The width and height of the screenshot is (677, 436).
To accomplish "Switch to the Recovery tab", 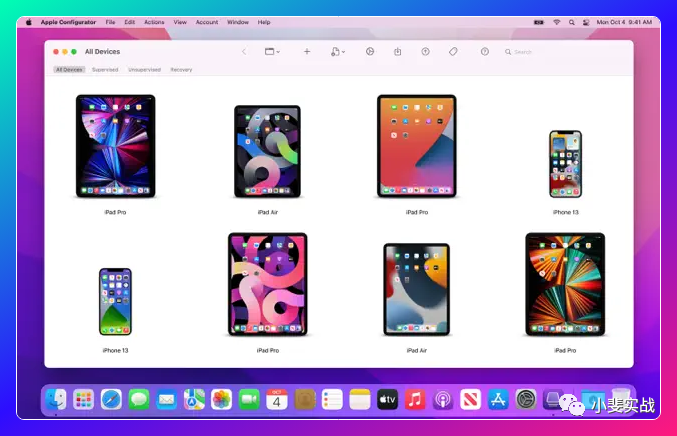I will click(181, 70).
